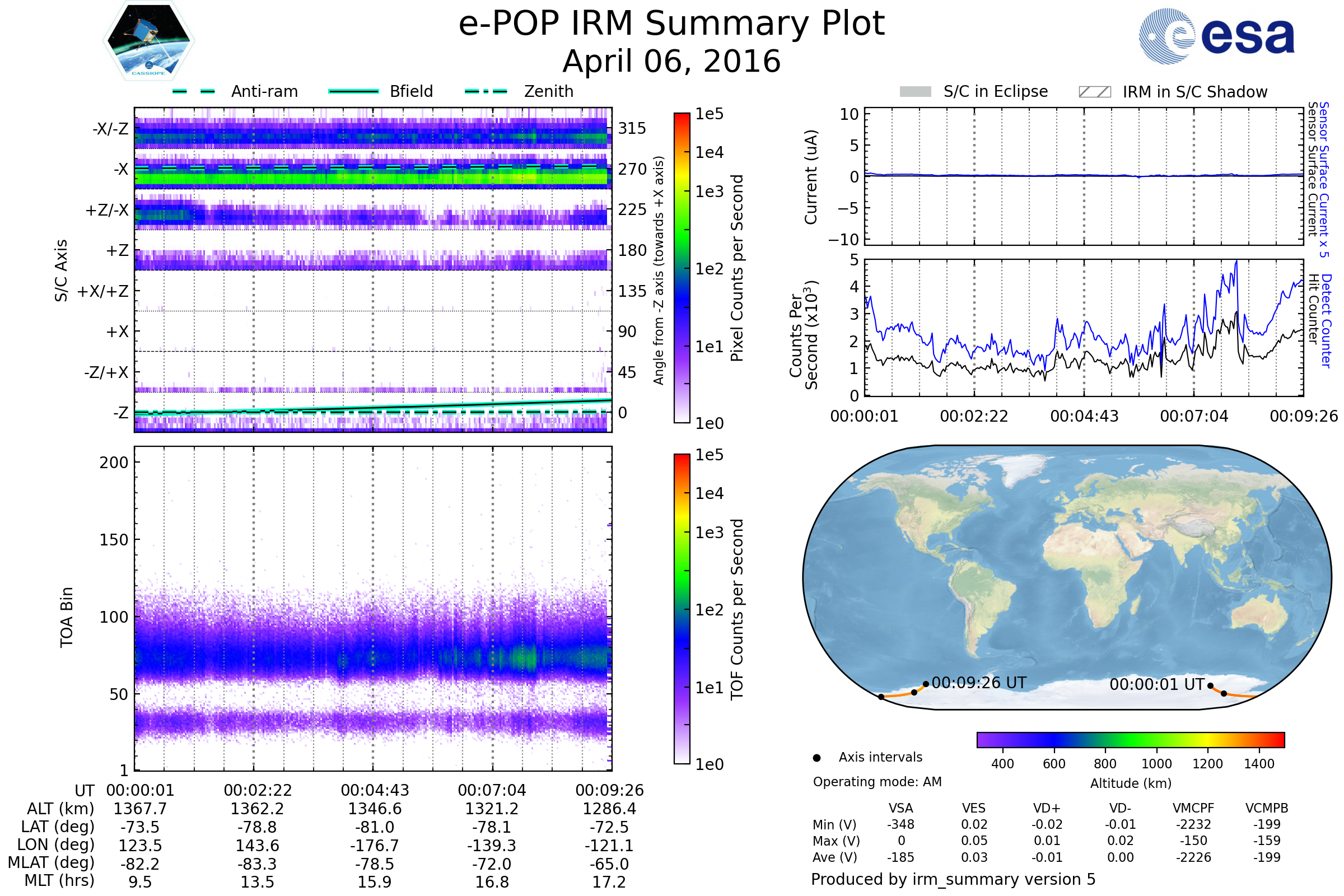Click the 00:00:01 UT orbit start label
Screen dimensions: 1344x896
1156,684
